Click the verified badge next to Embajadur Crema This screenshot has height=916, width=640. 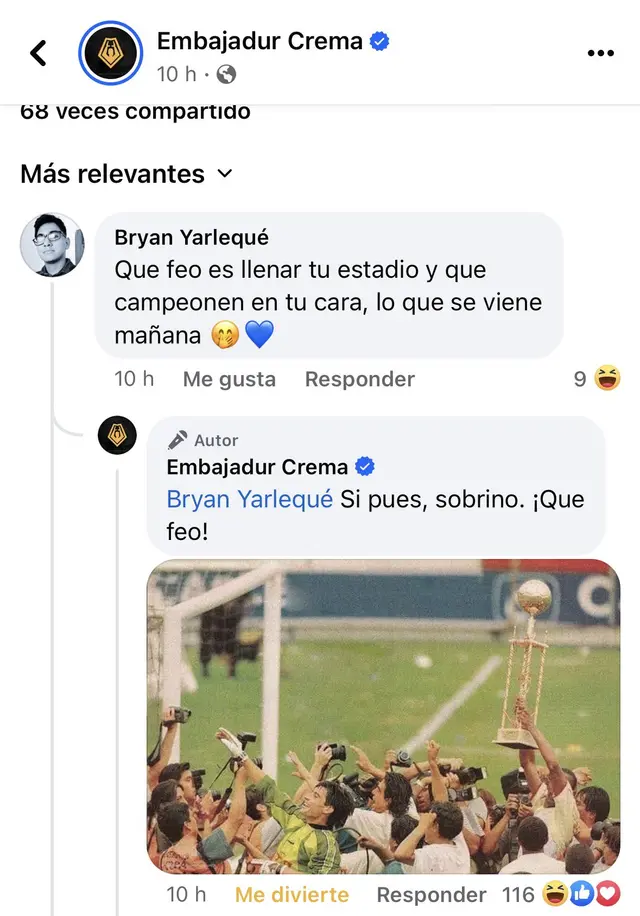point(377,41)
